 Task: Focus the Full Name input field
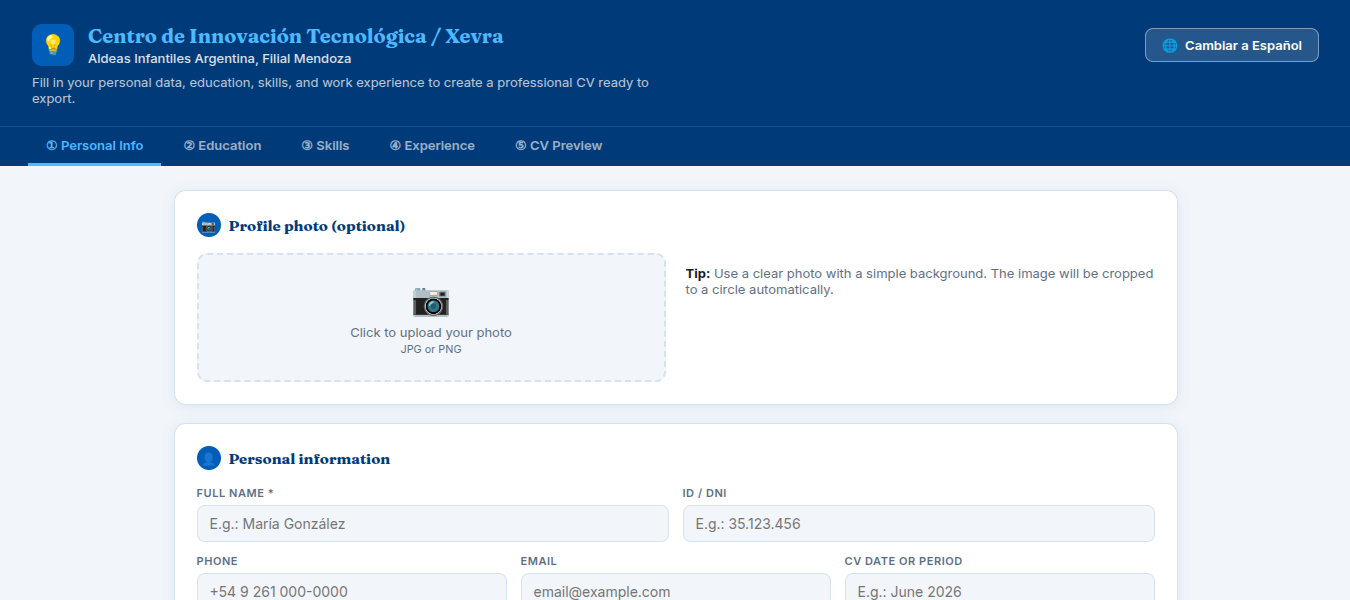click(x=432, y=523)
